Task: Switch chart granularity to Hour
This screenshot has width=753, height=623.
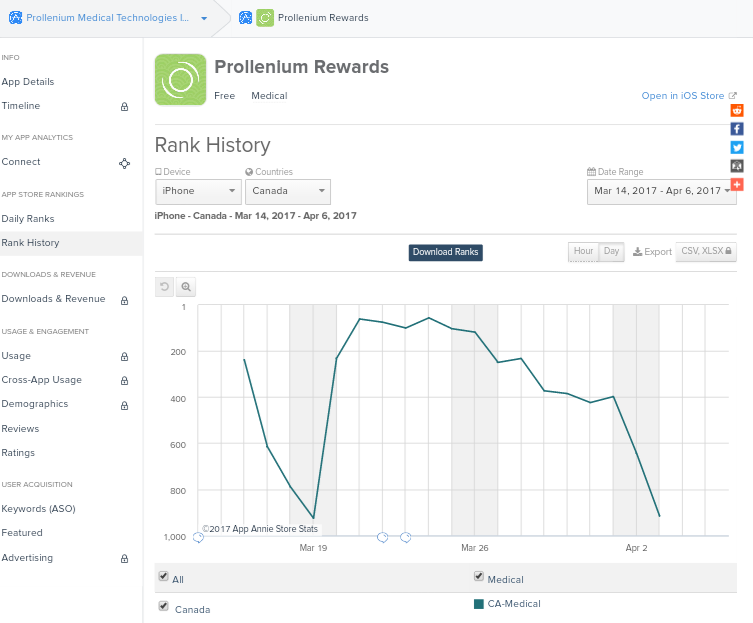Action: (583, 252)
